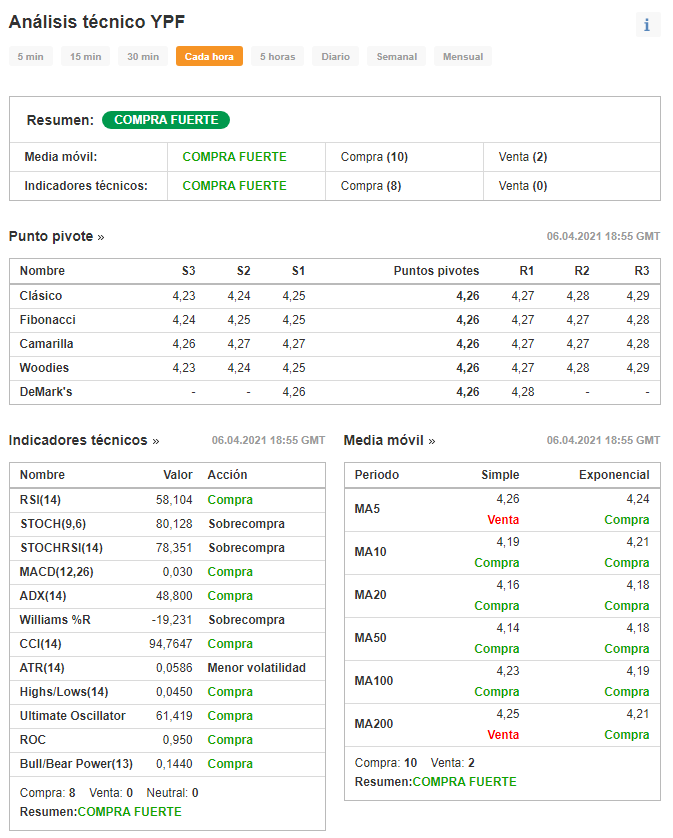The image size is (673, 838).
Task: Click the Exponencial column header
Action: point(614,475)
